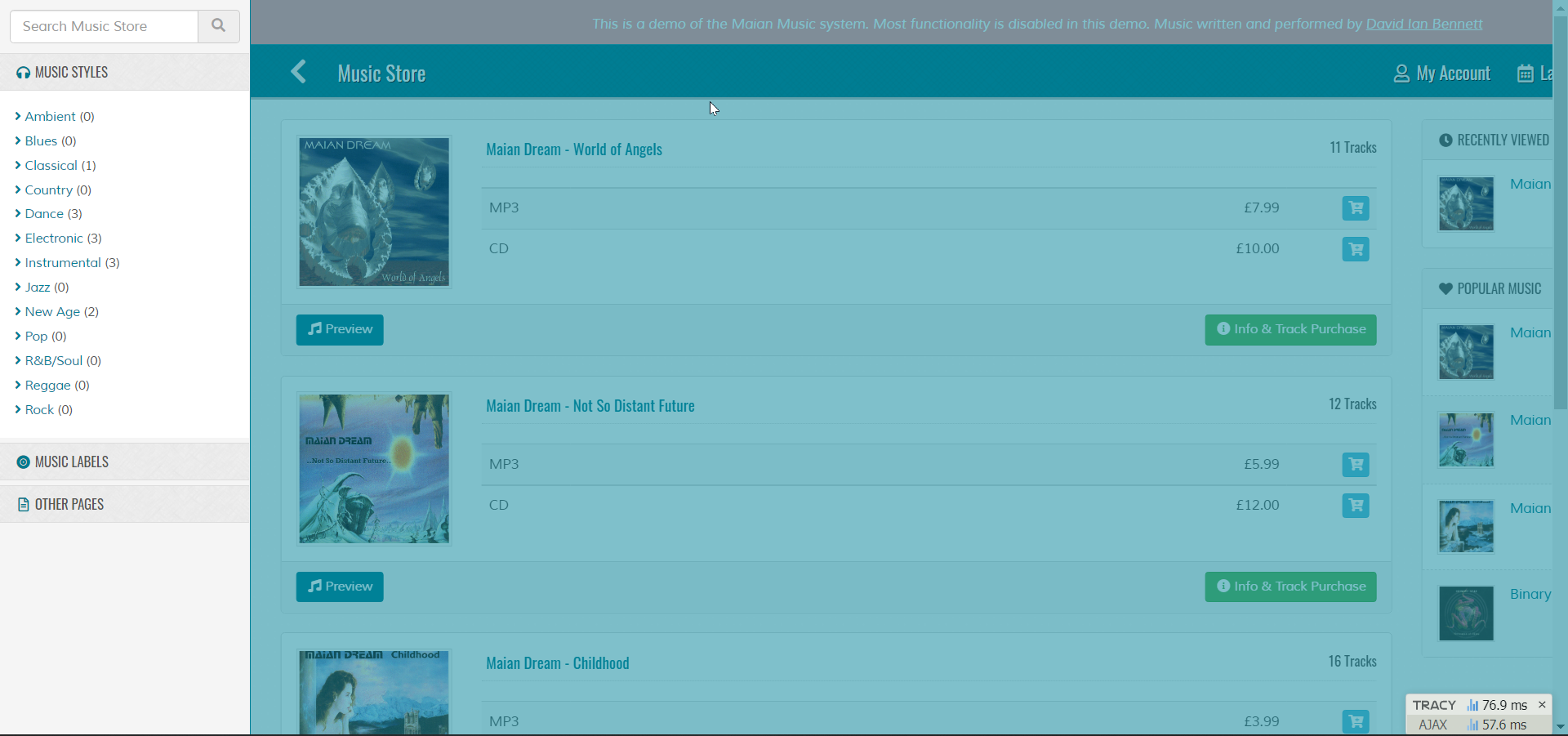The image size is (1568, 736).
Task: Click the vertical page scrollbar
Action: click(1560, 212)
